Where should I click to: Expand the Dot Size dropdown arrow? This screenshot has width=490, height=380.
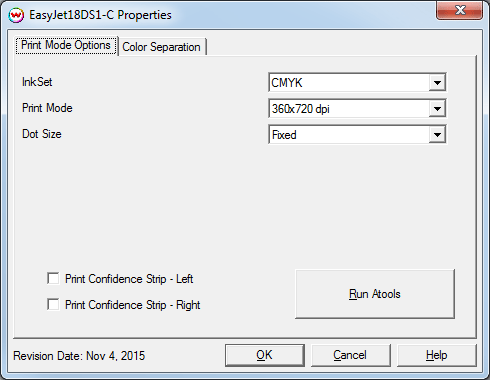click(x=437, y=135)
